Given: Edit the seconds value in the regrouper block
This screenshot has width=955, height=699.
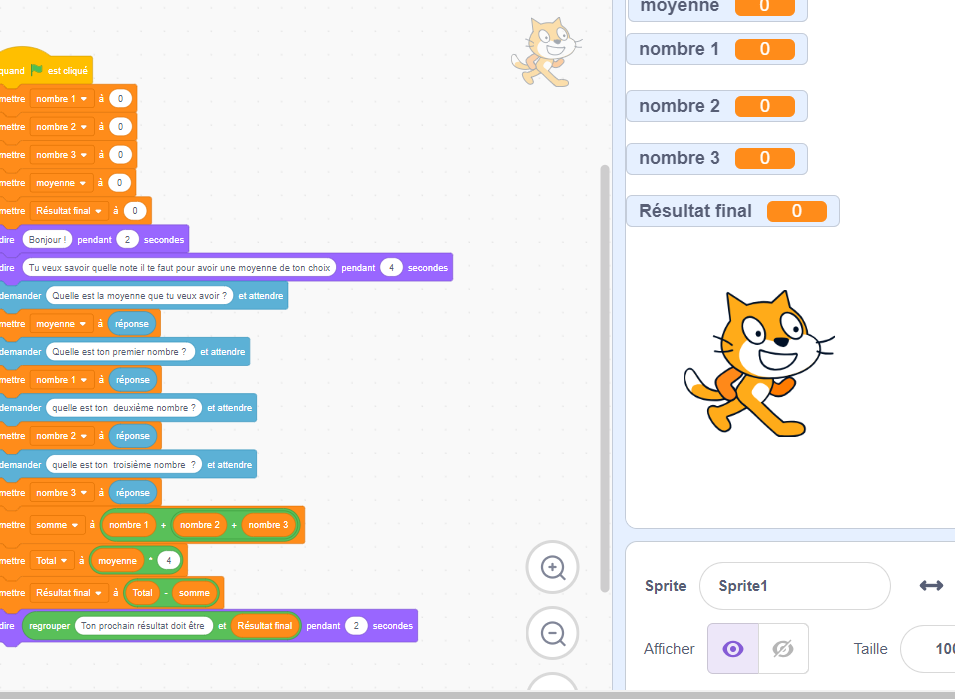Looking at the screenshot, I should coord(356,625).
